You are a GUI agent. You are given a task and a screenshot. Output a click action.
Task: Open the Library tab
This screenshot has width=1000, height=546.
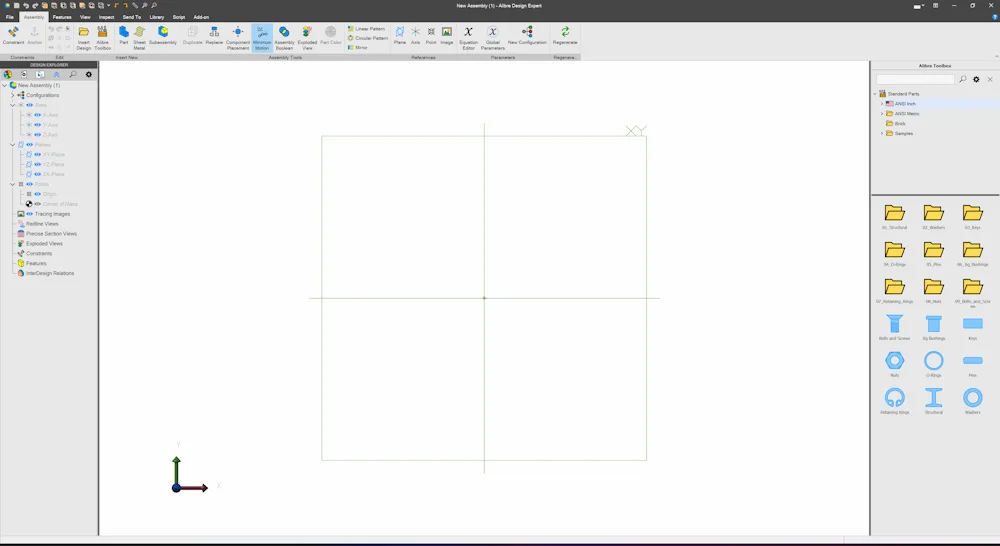(x=157, y=17)
